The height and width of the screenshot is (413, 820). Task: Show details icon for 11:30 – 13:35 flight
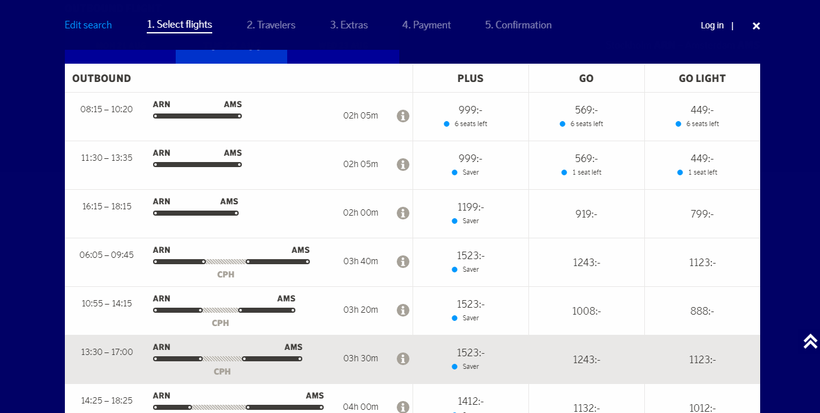tap(403, 165)
